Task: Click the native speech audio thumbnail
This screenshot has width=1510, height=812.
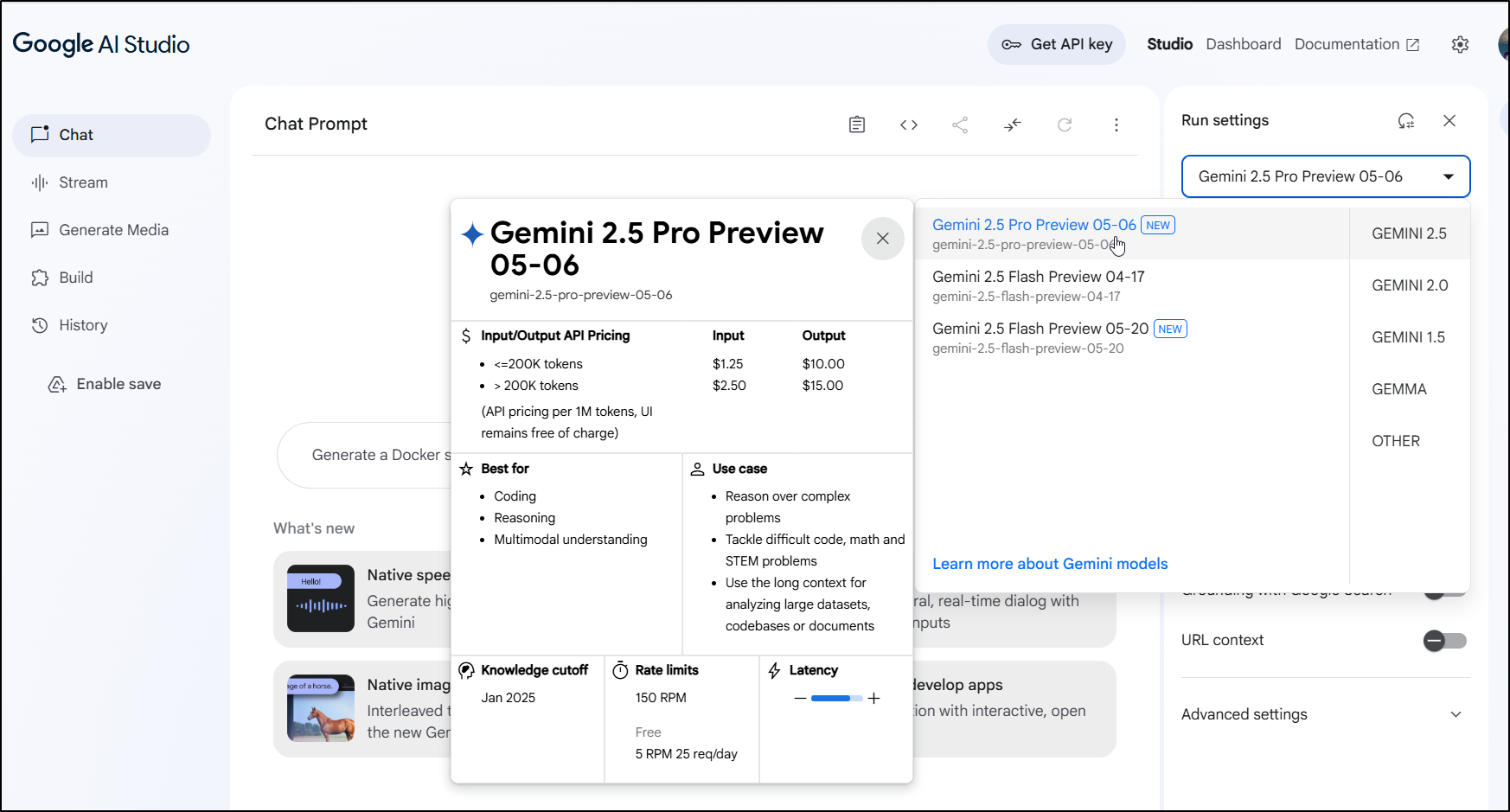Action: click(321, 598)
